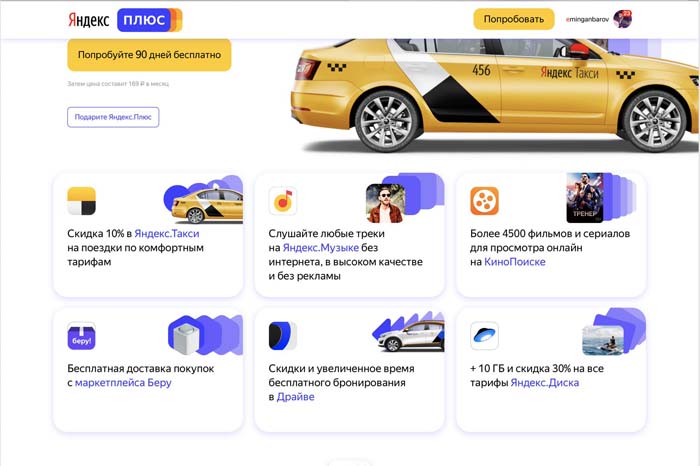This screenshot has height=466, width=700.
Task: Click the man in sunglasses thumbnail
Action: point(385,203)
